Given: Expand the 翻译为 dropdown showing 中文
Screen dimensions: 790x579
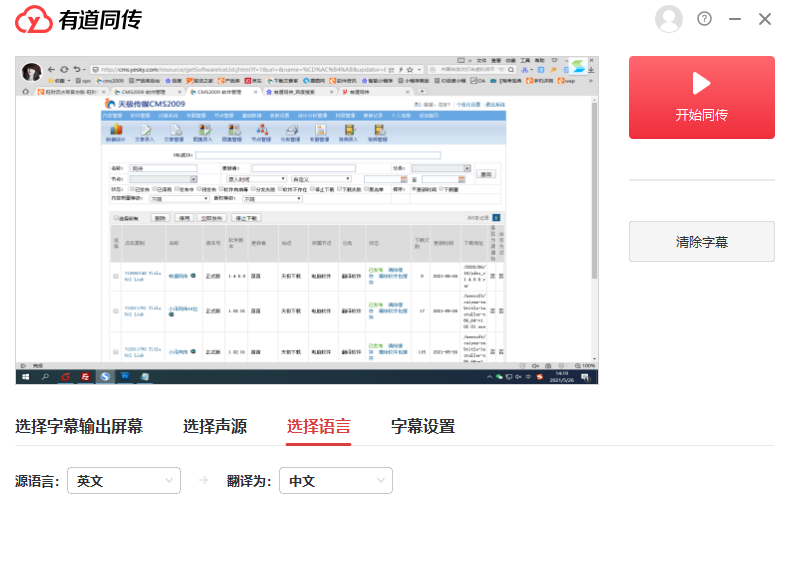Looking at the screenshot, I should coord(335,481).
